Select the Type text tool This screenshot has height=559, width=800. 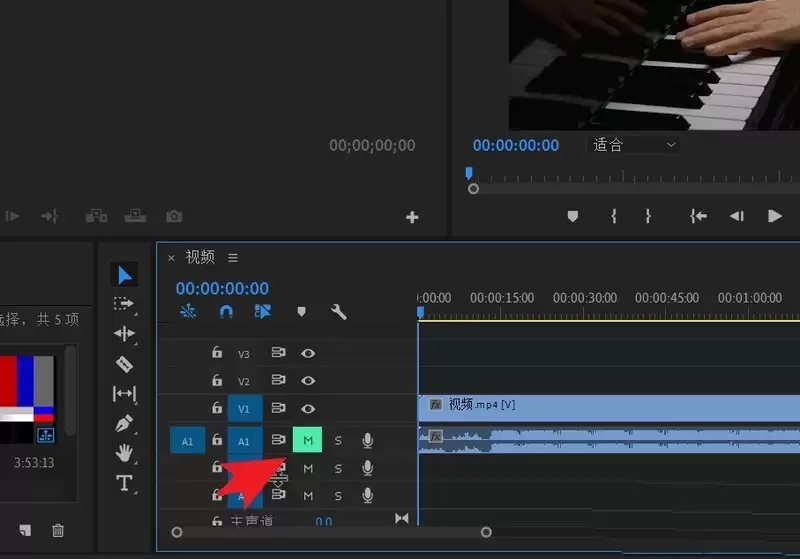tap(124, 483)
